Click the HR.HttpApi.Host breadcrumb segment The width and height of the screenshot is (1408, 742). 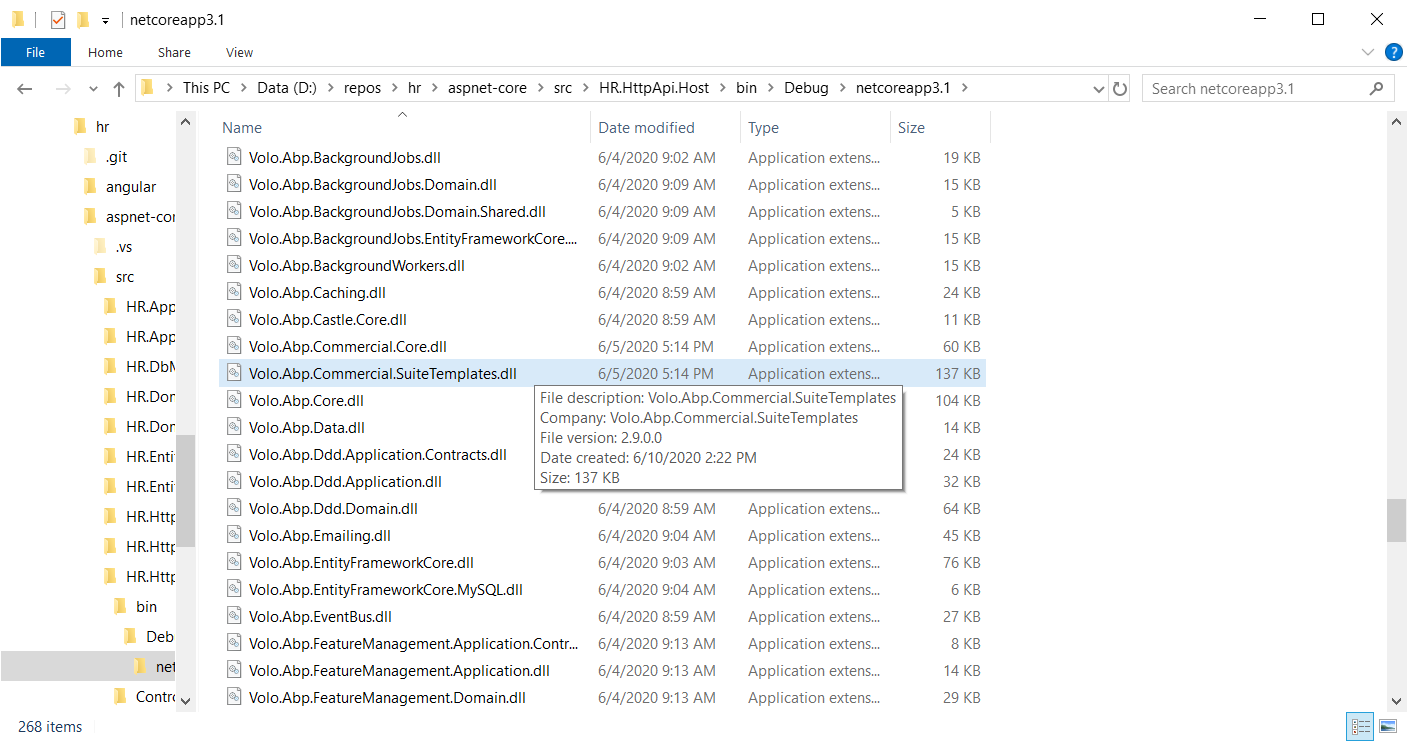coord(653,88)
